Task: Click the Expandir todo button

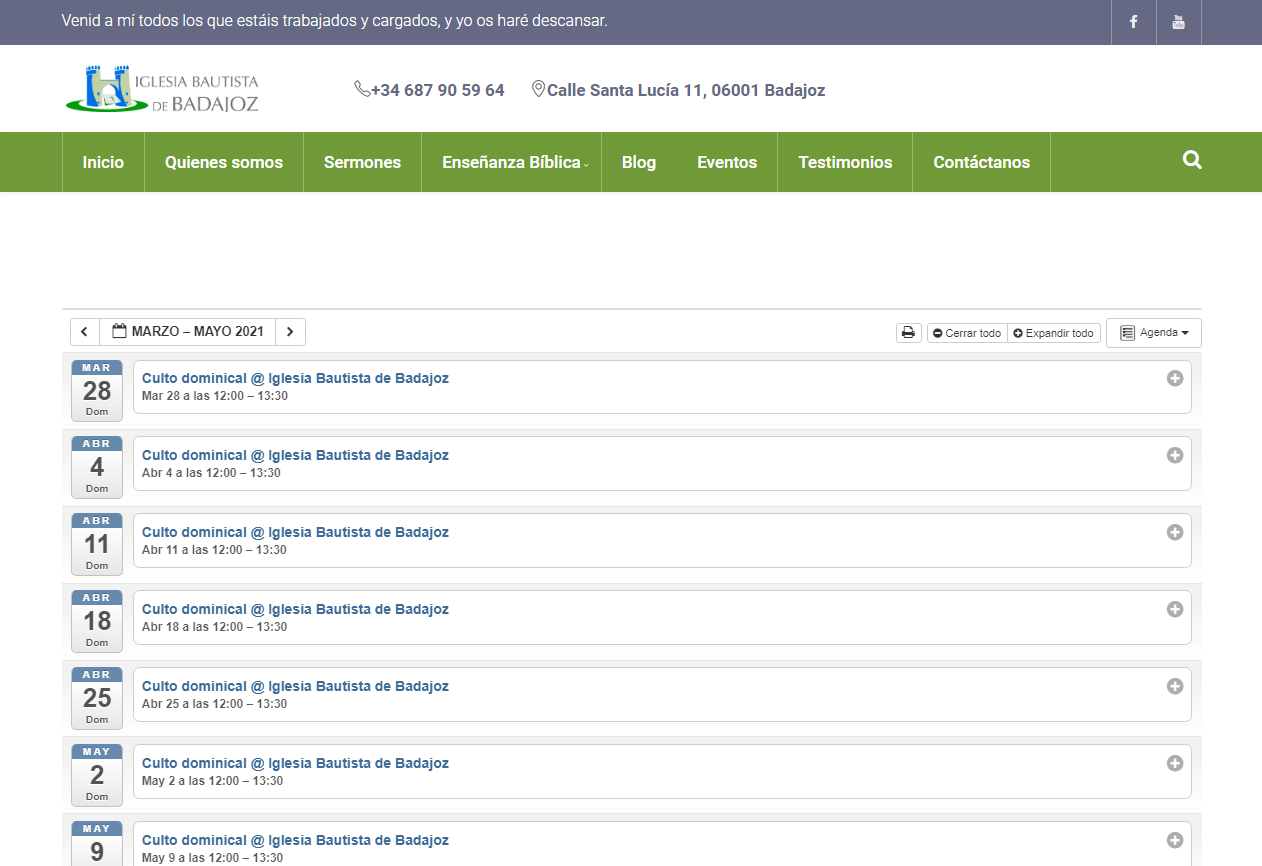Action: pyautogui.click(x=1054, y=333)
